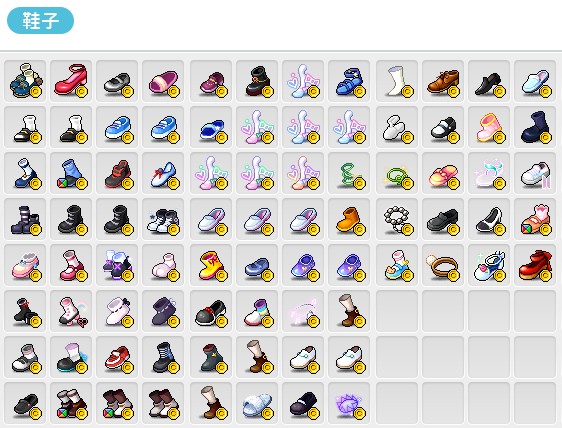The height and width of the screenshot is (428, 562).
Task: Select the green spiral vine anklet
Action: coord(349,173)
